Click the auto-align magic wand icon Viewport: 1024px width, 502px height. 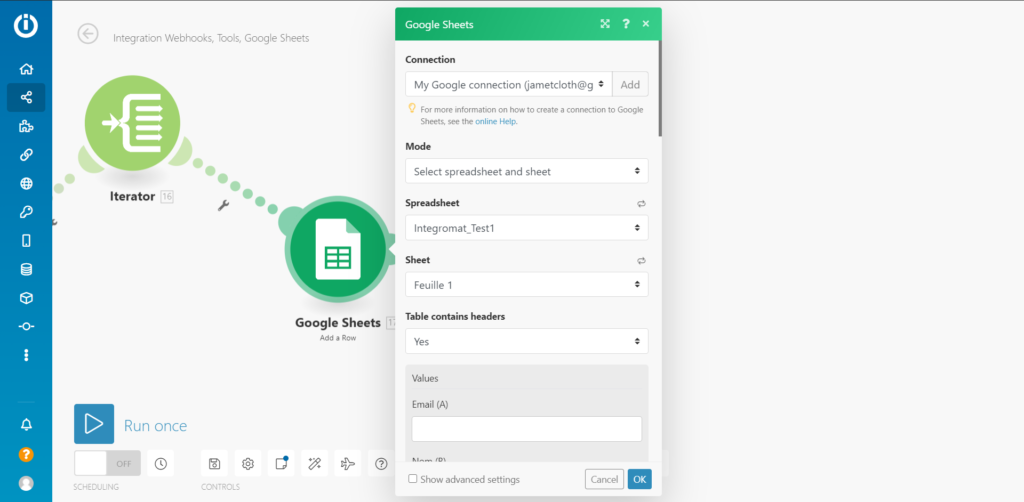click(x=314, y=463)
